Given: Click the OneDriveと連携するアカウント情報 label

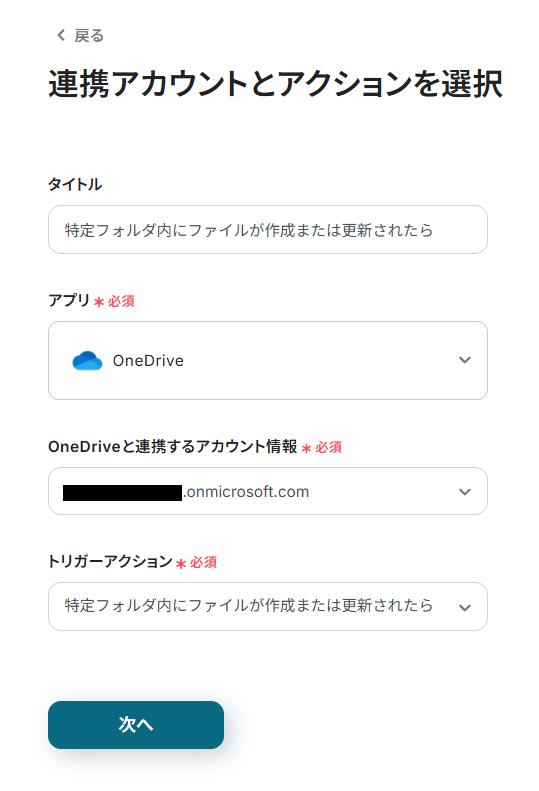Looking at the screenshot, I should point(173,446).
